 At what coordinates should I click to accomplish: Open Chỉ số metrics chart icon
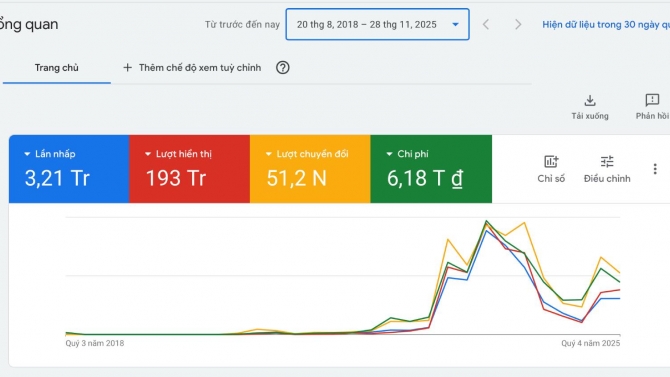tap(551, 162)
